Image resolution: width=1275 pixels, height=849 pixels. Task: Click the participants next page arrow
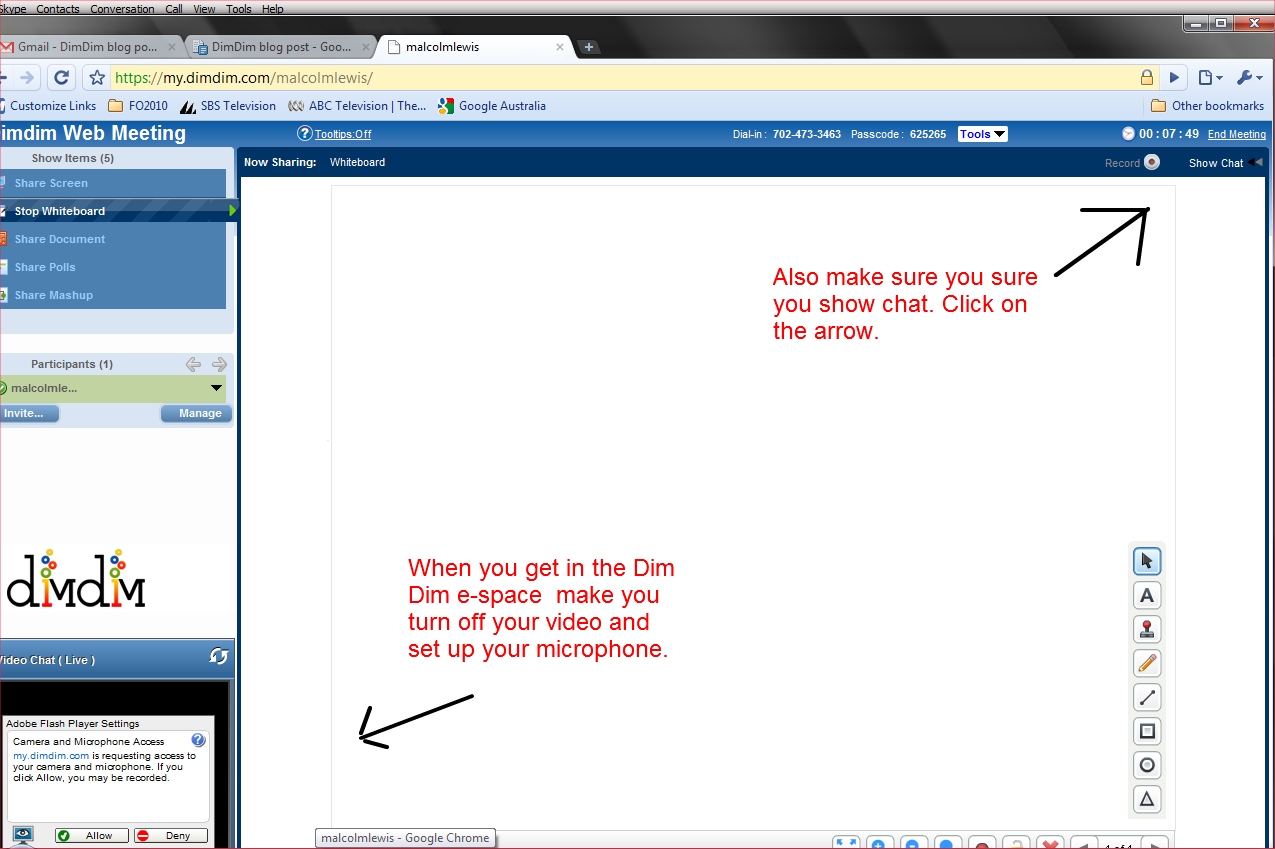[219, 365]
